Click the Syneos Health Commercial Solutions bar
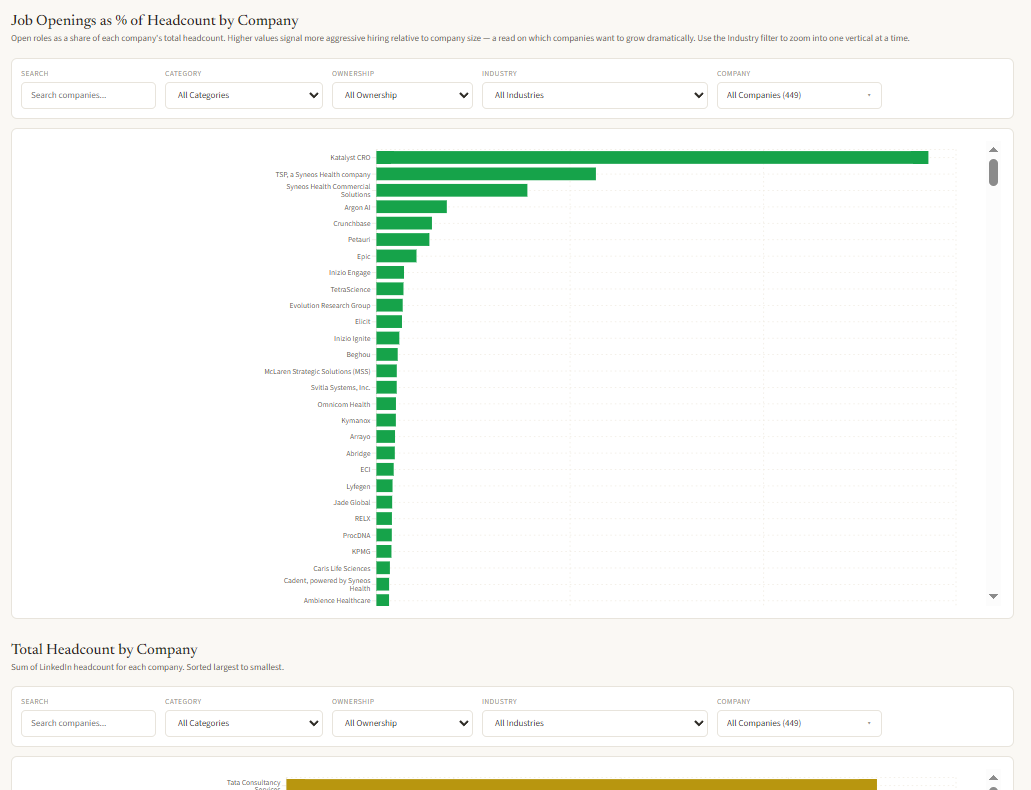Viewport: 1031px width, 790px height. click(x=452, y=190)
